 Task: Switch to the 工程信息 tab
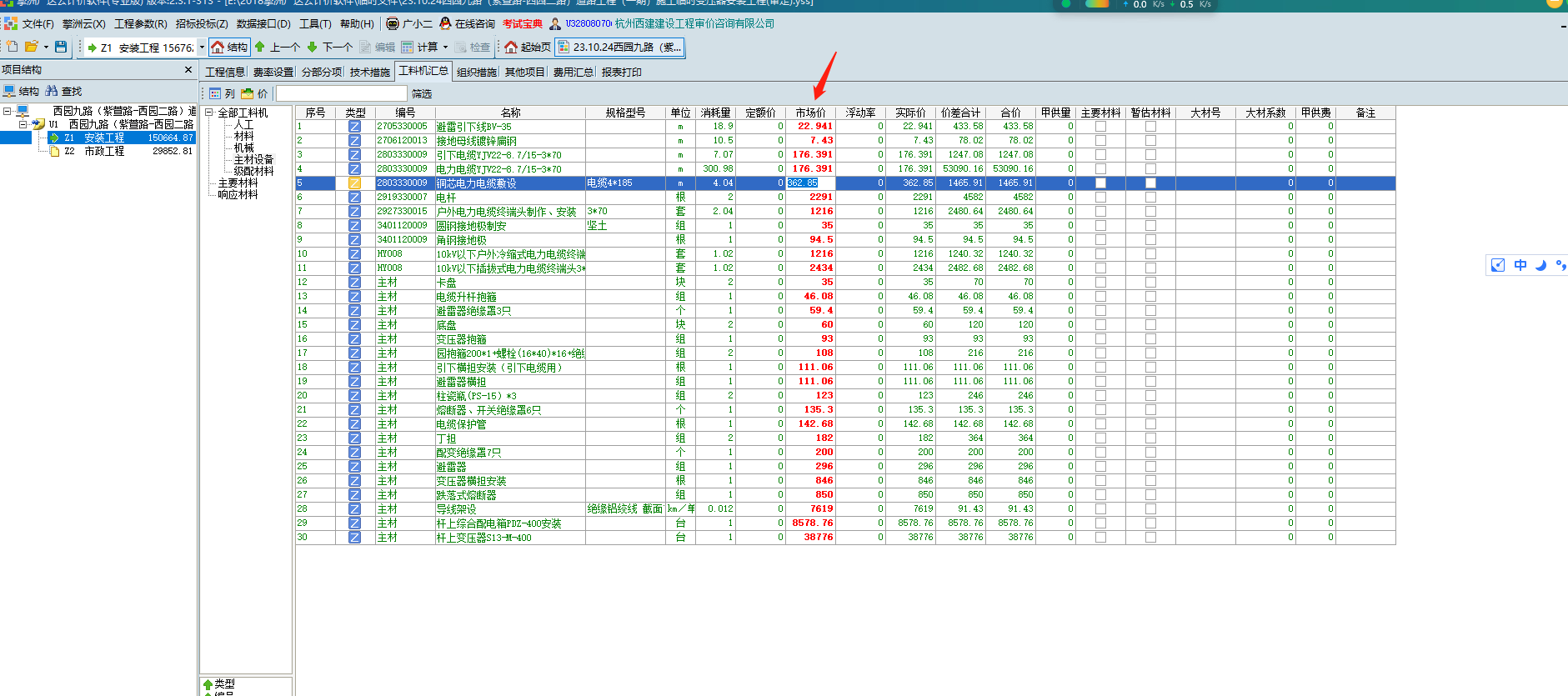click(225, 73)
